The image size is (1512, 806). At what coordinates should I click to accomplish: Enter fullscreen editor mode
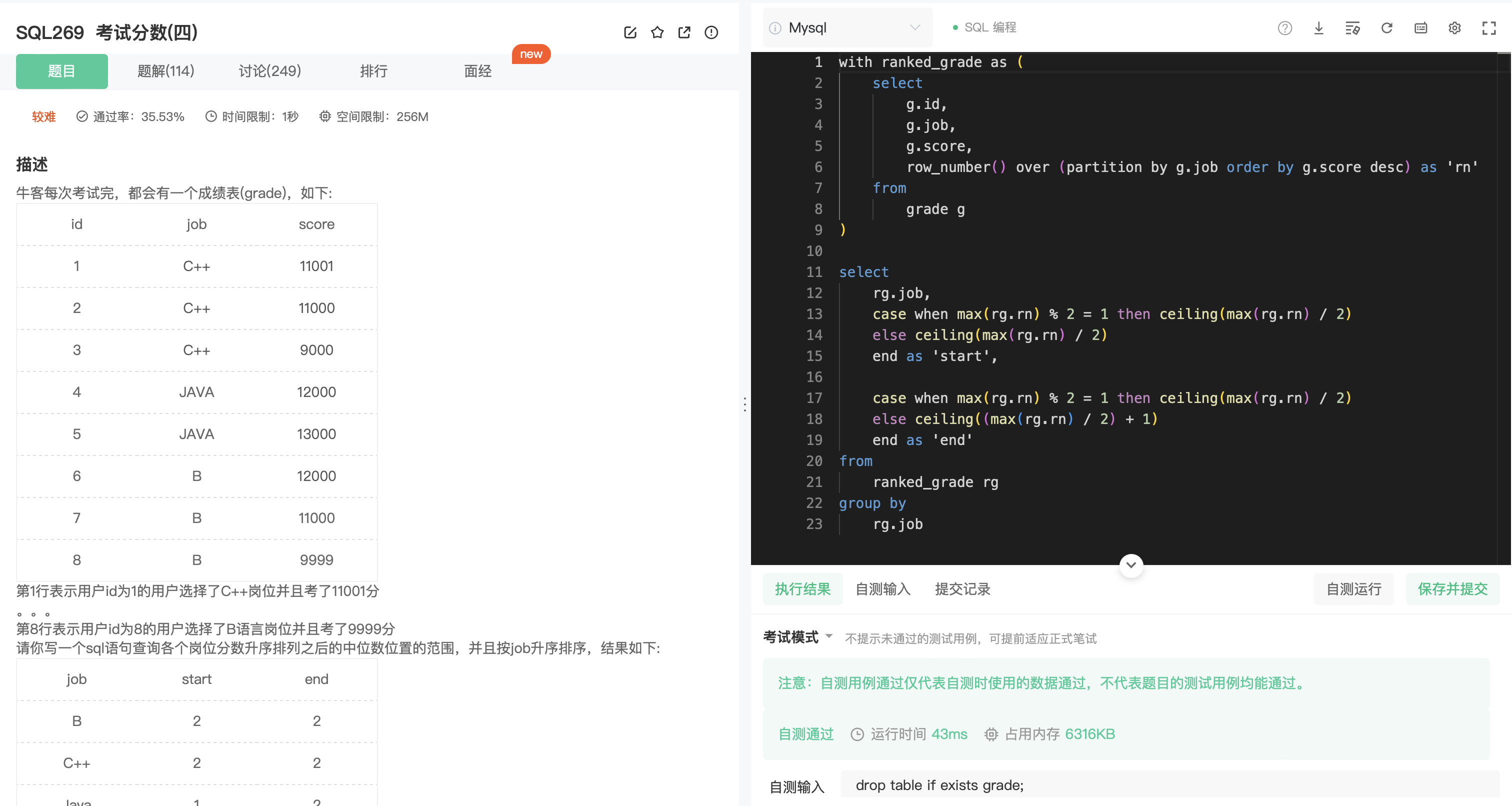pyautogui.click(x=1488, y=28)
